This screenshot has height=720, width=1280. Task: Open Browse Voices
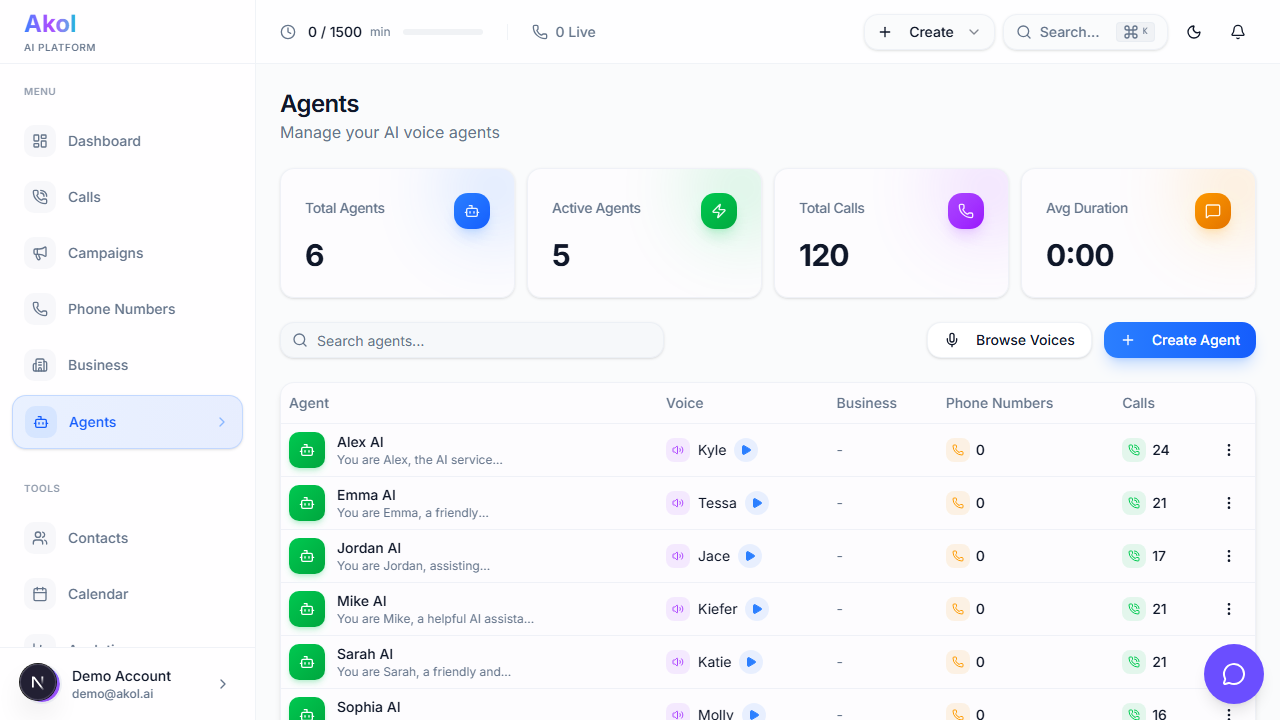[1010, 340]
